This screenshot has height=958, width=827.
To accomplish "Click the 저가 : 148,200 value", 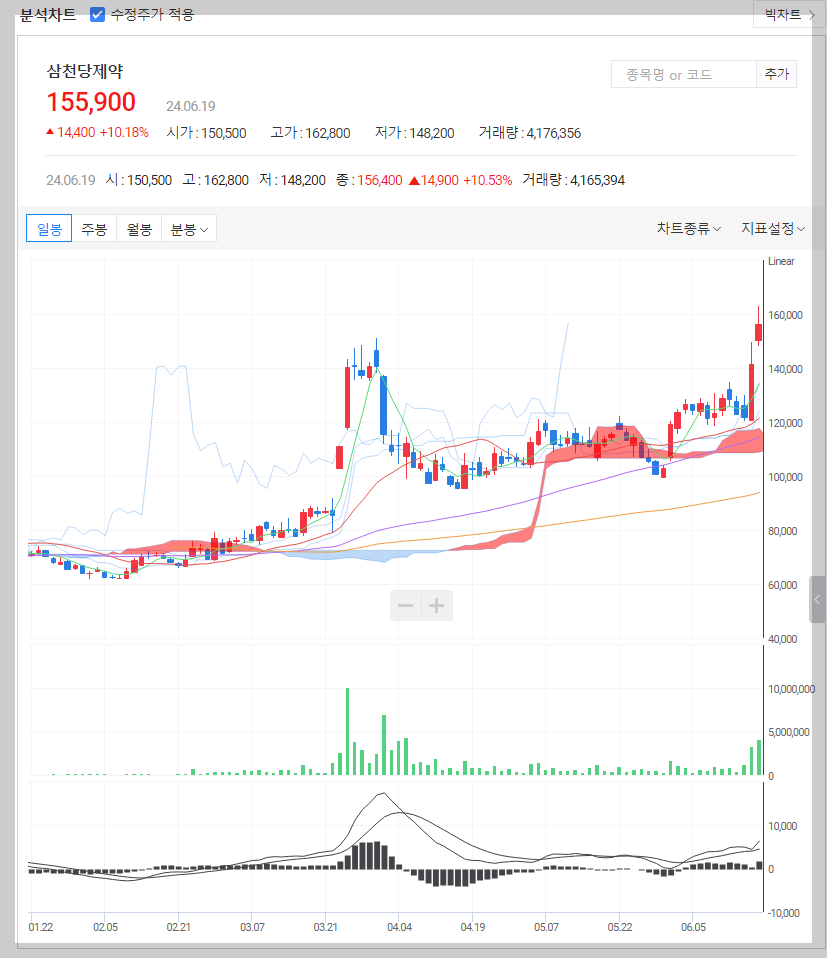I will [415, 133].
